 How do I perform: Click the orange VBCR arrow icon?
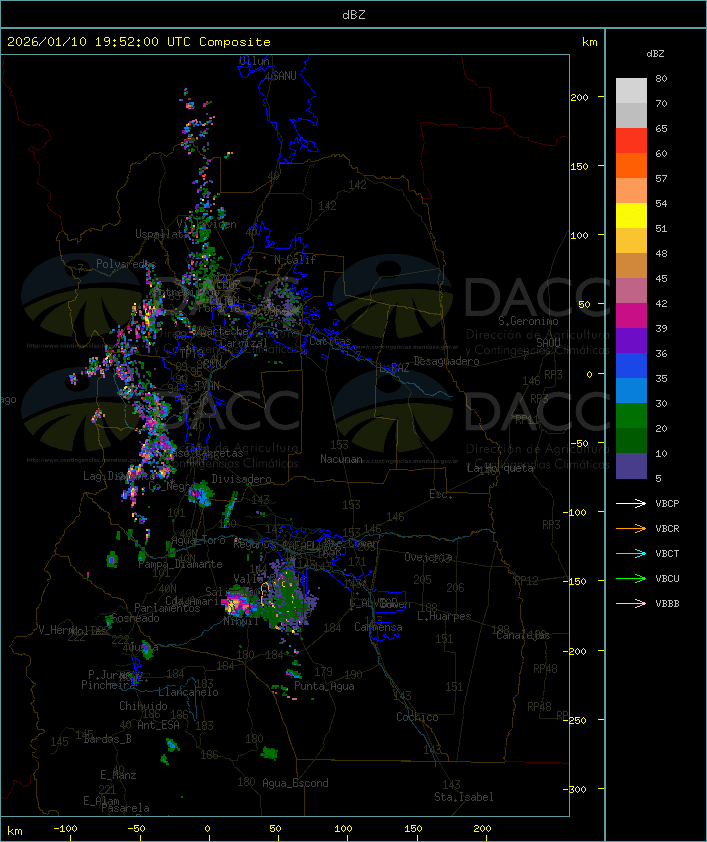tap(632, 529)
